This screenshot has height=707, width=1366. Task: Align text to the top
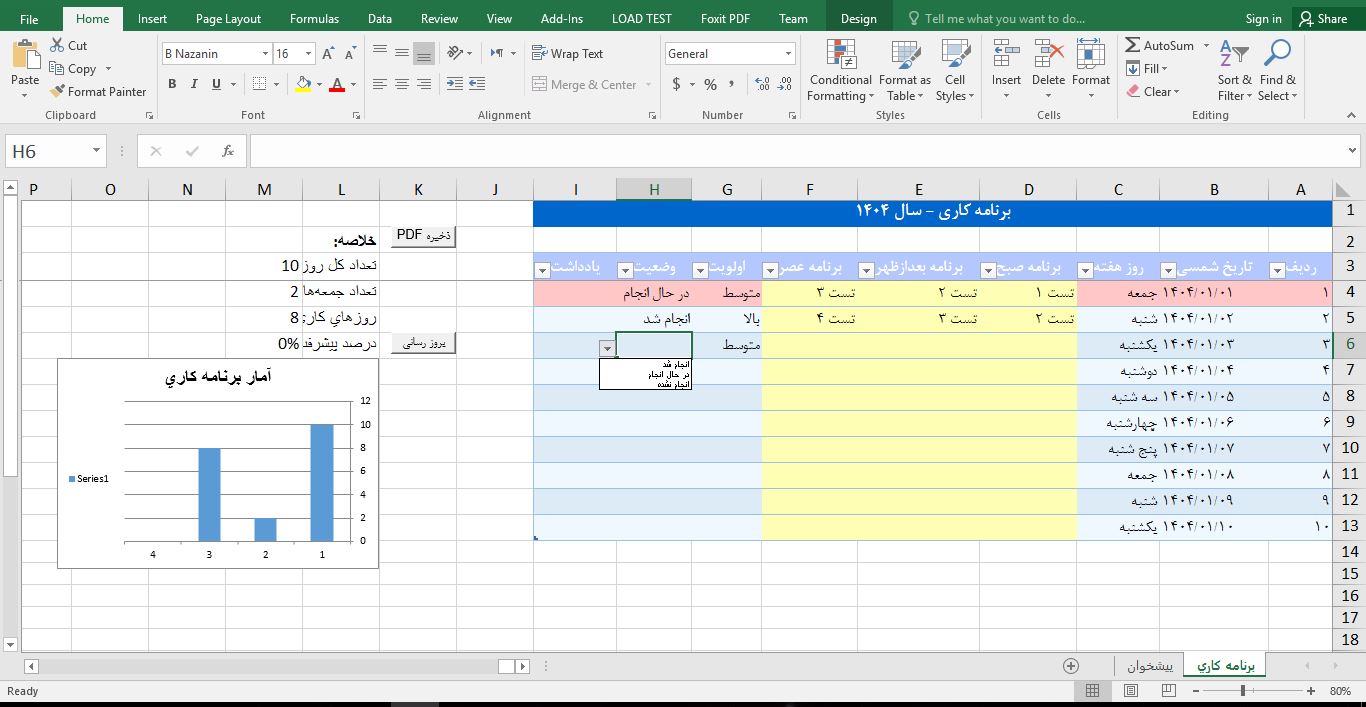coord(380,52)
